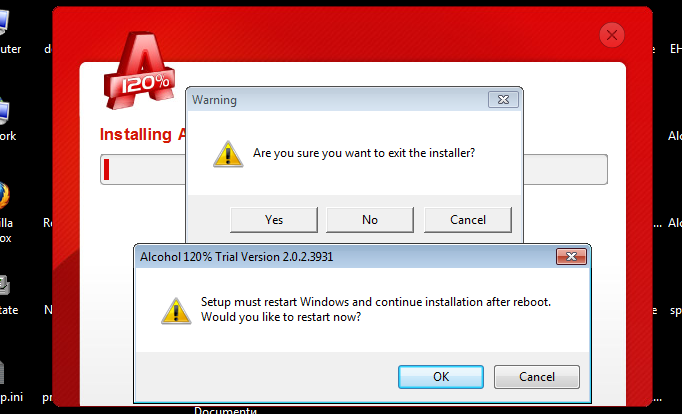Click the Warning dialog title bar

(339, 100)
